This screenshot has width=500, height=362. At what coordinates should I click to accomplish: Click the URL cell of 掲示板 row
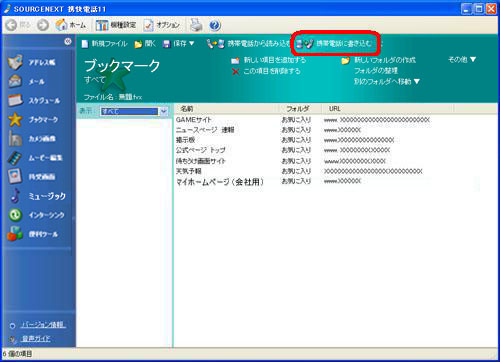click(359, 140)
